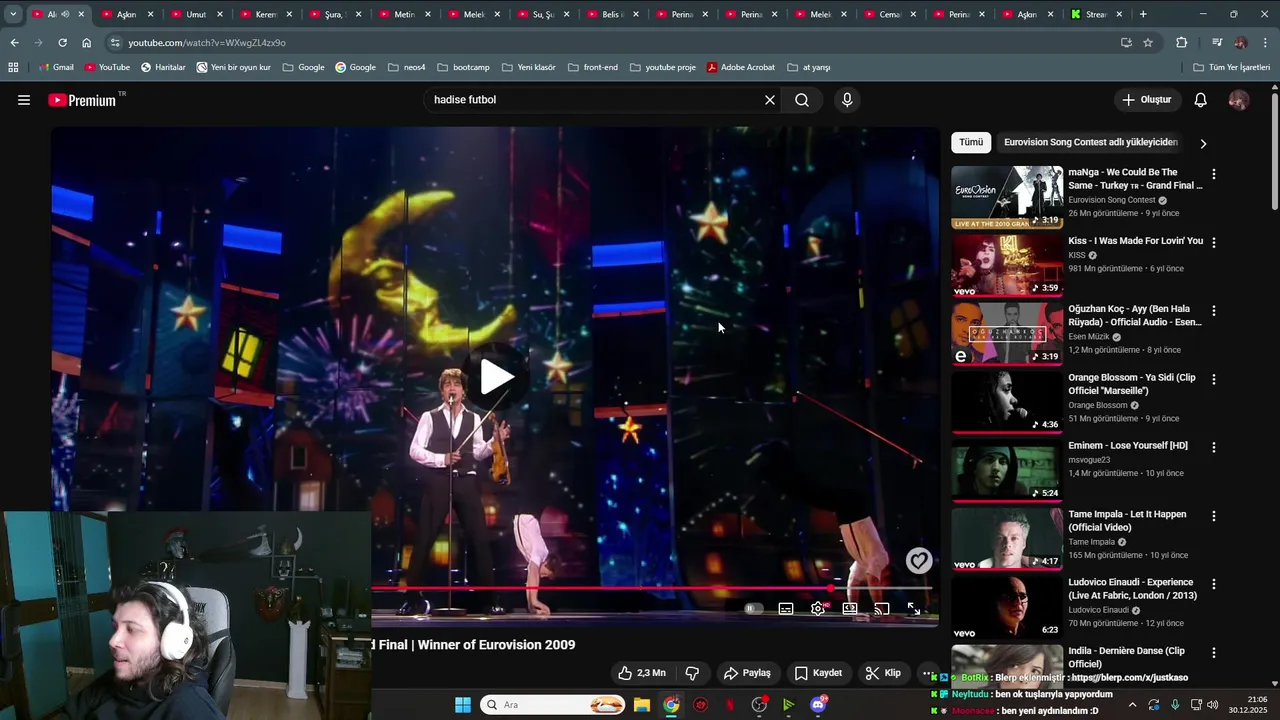
Task: Open the Tüm Yer İşaretleri folder
Action: pos(1231,67)
